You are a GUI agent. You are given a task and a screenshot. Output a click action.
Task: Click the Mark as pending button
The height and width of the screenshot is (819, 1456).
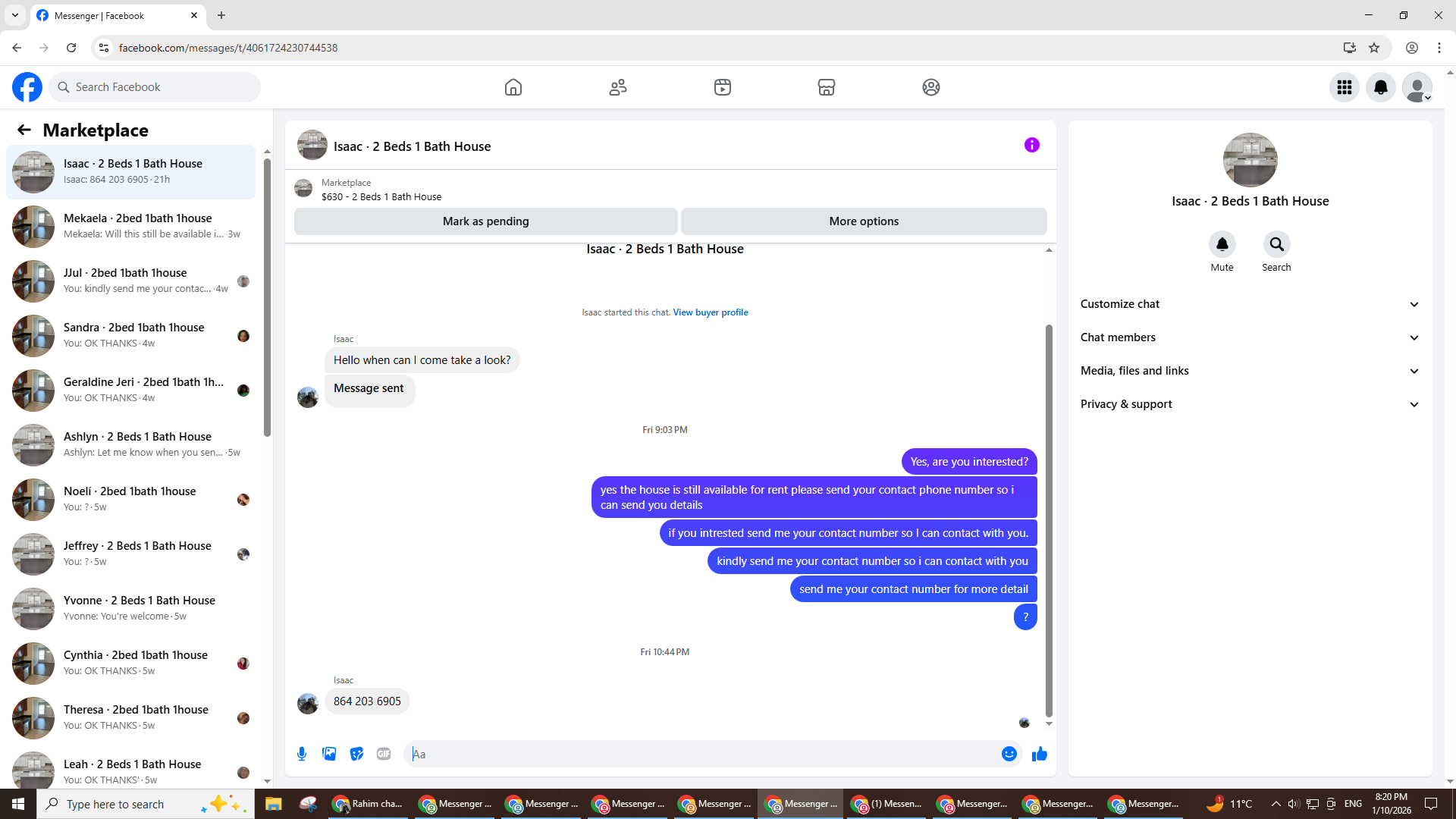(485, 221)
